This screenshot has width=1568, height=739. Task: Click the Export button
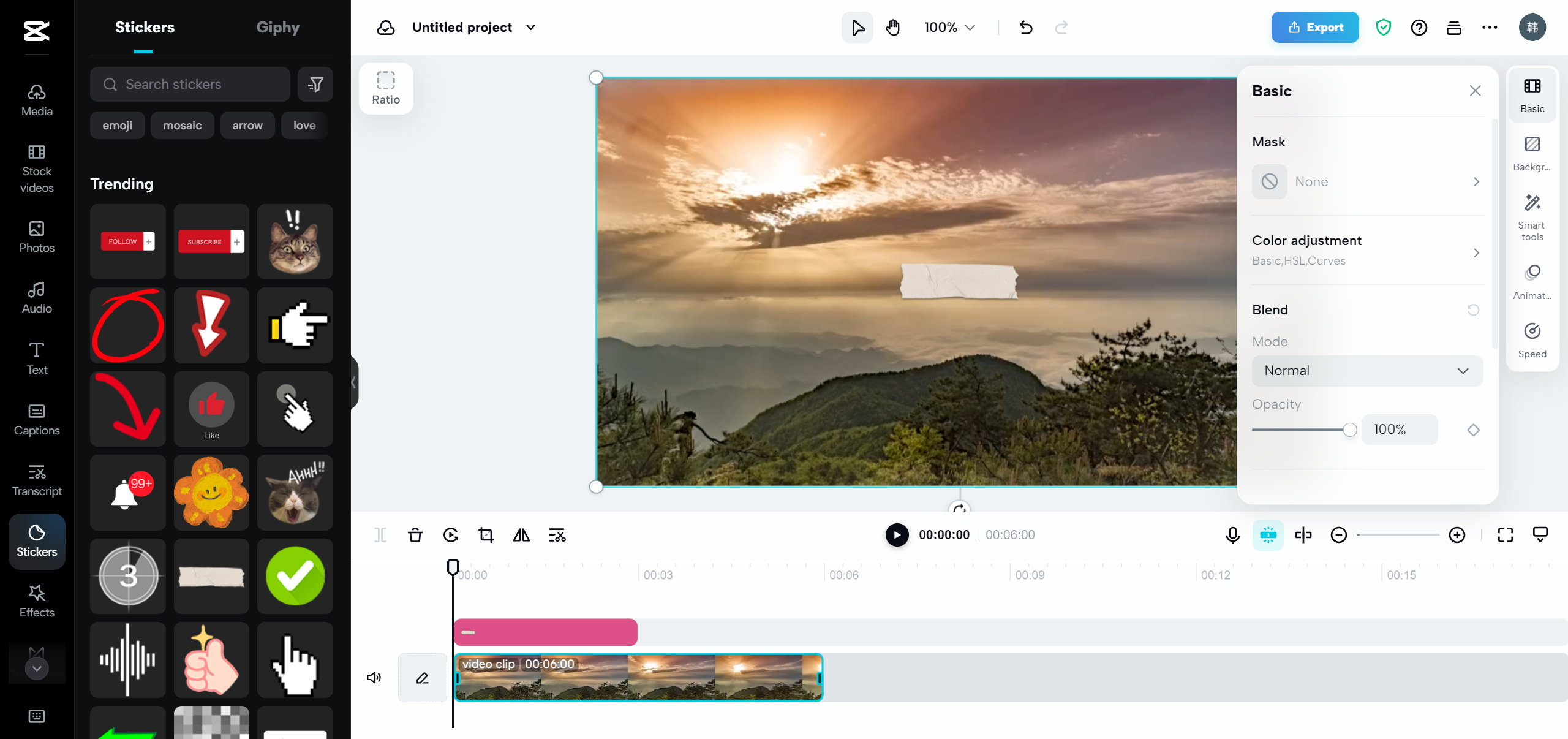1314,27
